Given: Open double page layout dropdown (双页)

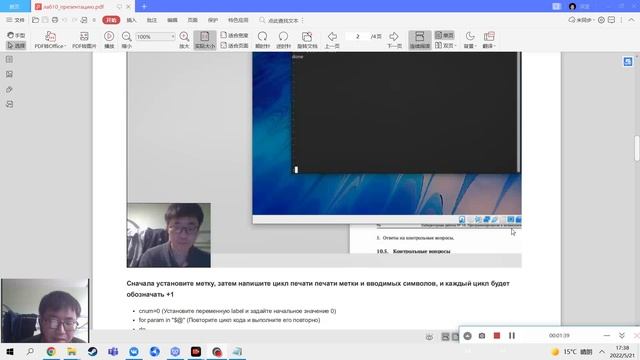Looking at the screenshot, I should (x=445, y=45).
